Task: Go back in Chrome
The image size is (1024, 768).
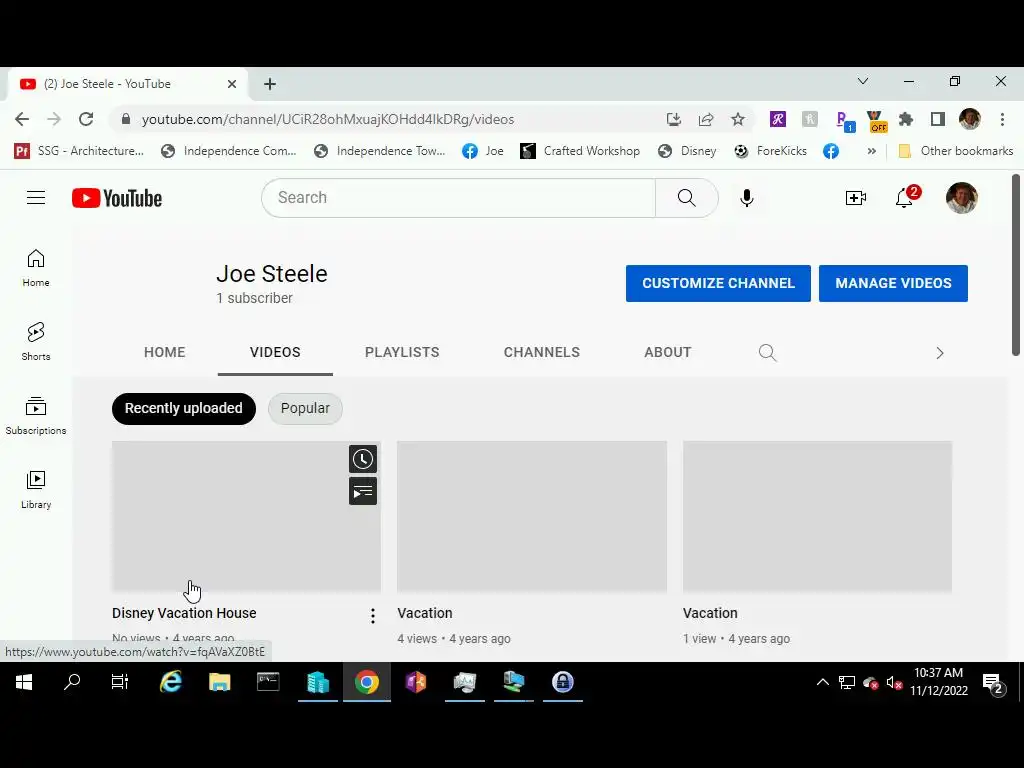Action: coord(22,119)
